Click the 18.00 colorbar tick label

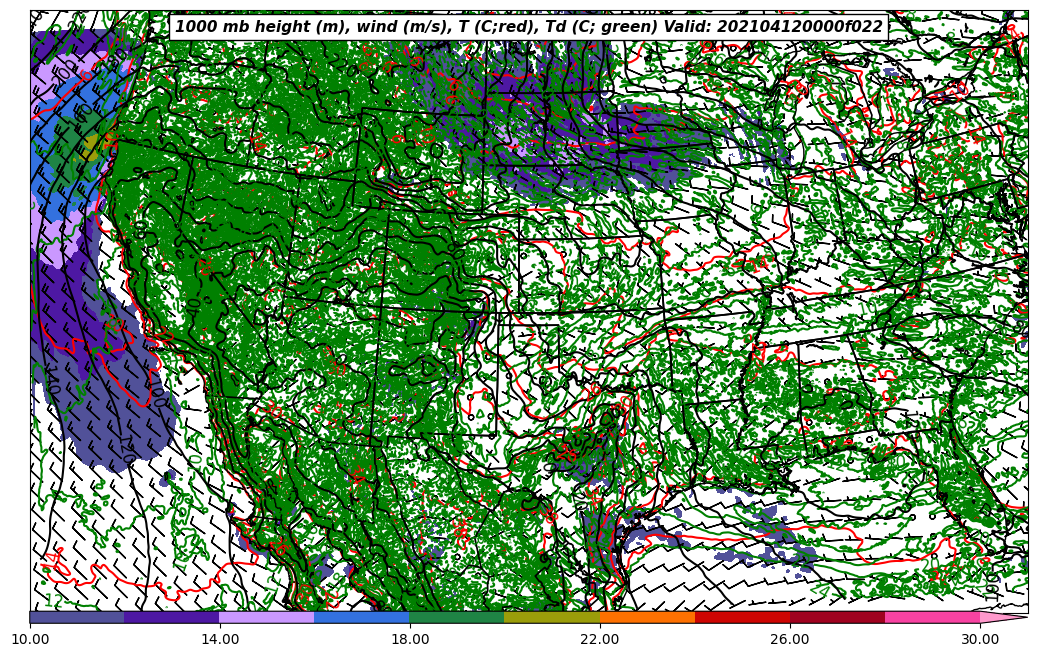point(410,637)
